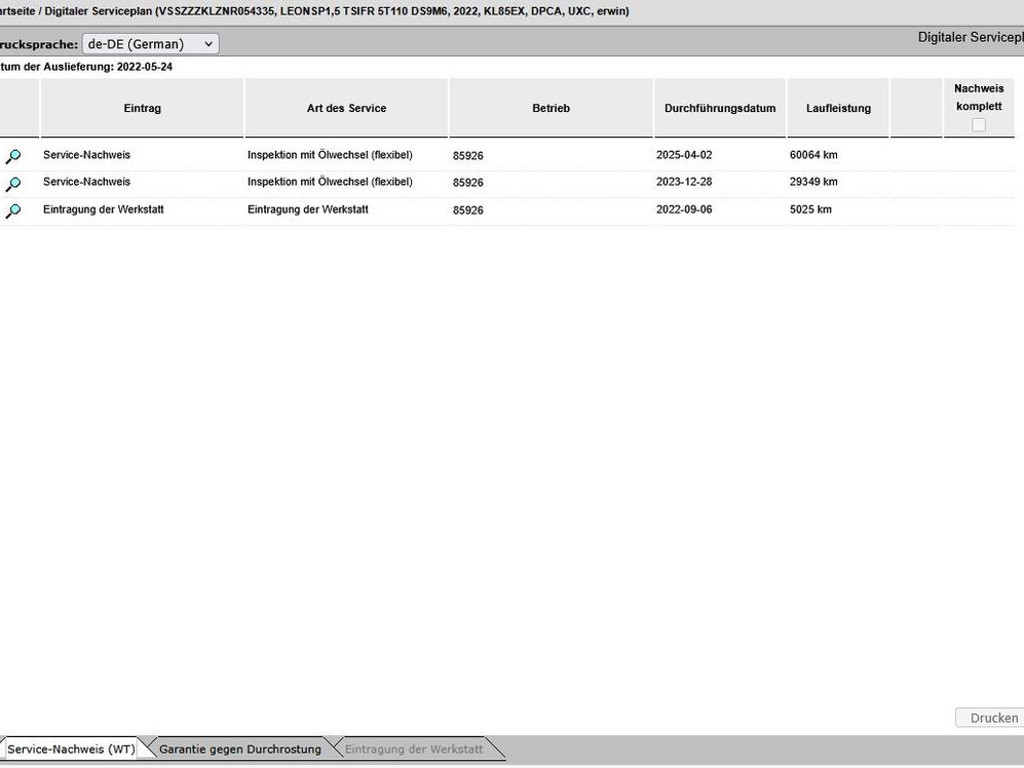Switch to Service-Nachweis (WT) tab
Viewport: 1024px width, 768px height.
point(71,749)
